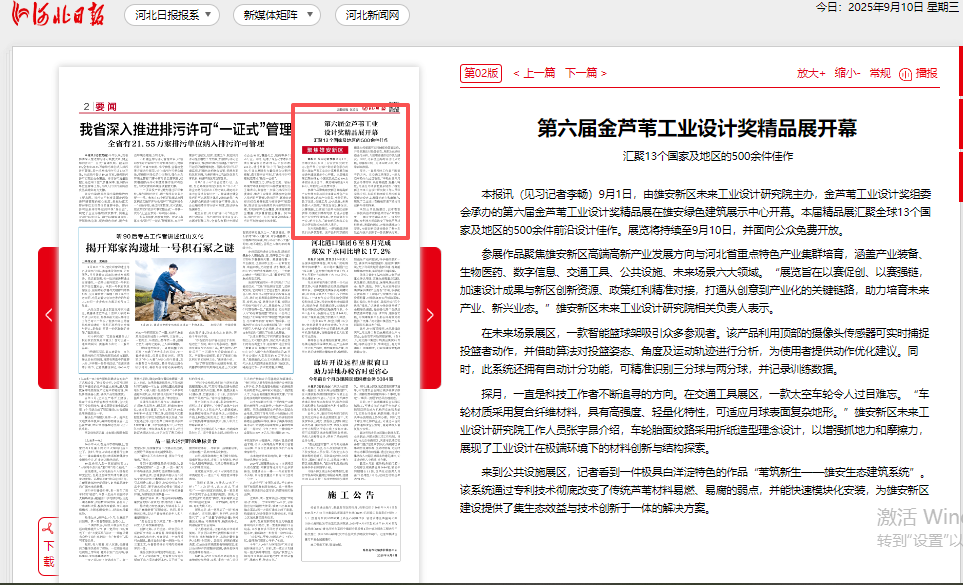Image resolution: width=963 pixels, height=585 pixels.
Task: Open the 施工公告 notice on the page
Action: tap(350, 496)
